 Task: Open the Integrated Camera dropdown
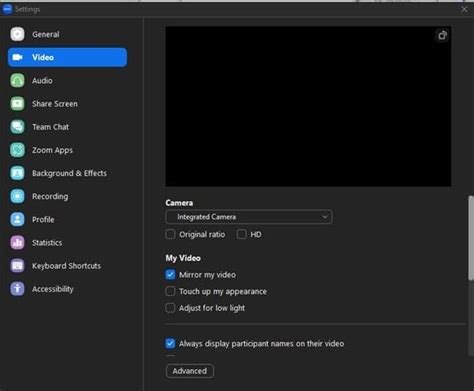click(x=249, y=217)
